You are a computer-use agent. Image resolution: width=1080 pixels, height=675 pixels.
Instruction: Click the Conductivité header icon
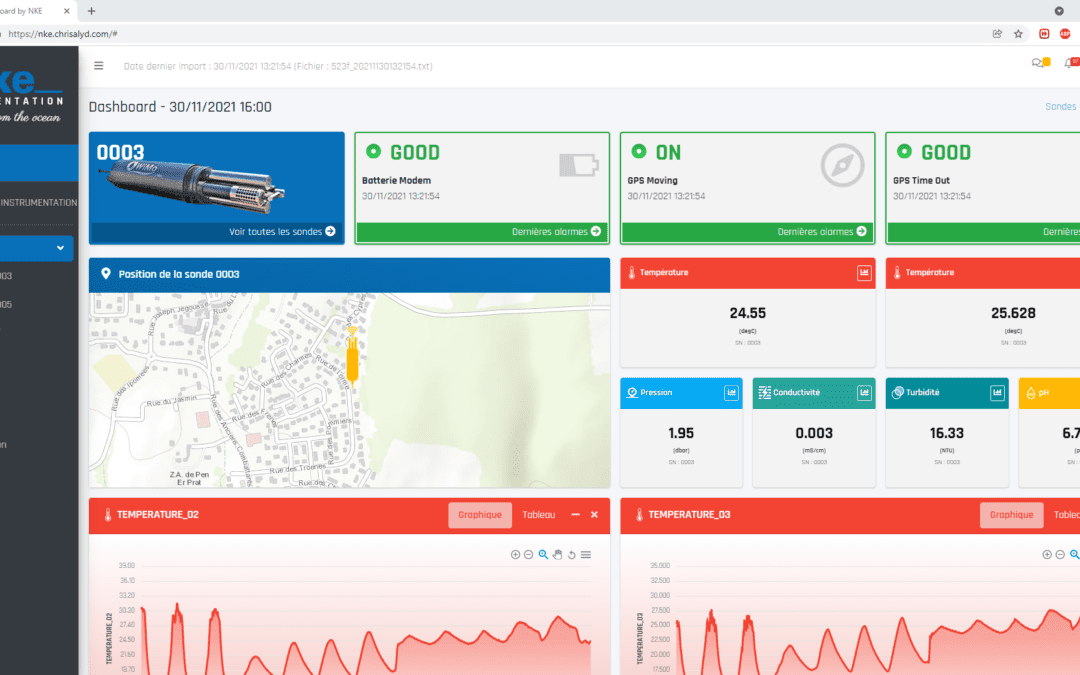click(x=764, y=393)
